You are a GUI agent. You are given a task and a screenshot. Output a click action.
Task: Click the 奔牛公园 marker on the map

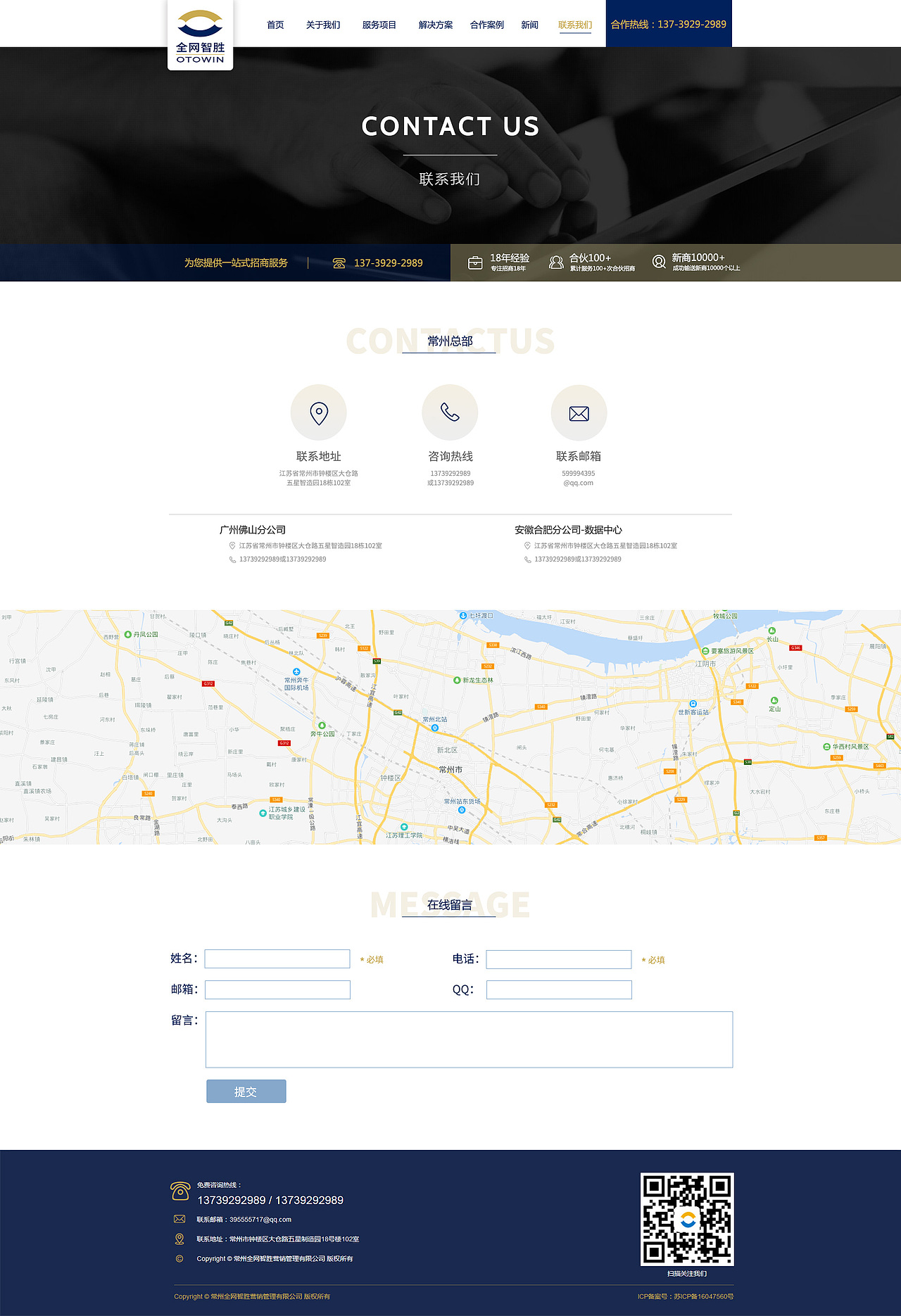pos(322,726)
